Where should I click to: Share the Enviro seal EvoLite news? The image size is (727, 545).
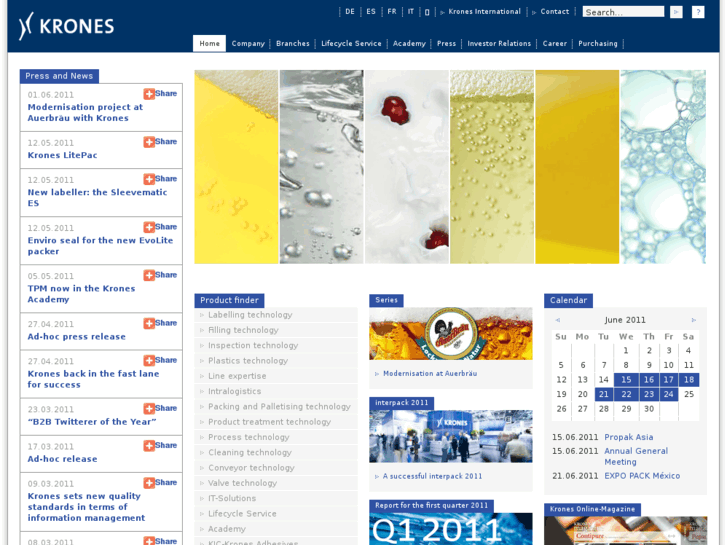pyautogui.click(x=160, y=227)
